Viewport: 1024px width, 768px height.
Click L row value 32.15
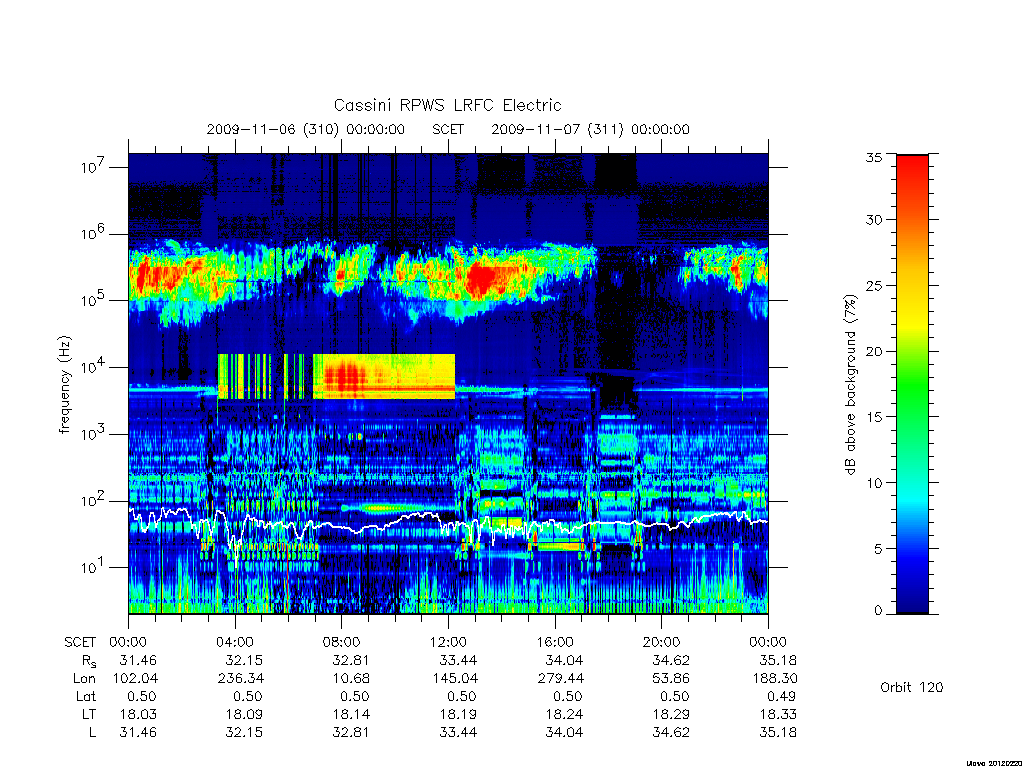(x=244, y=732)
